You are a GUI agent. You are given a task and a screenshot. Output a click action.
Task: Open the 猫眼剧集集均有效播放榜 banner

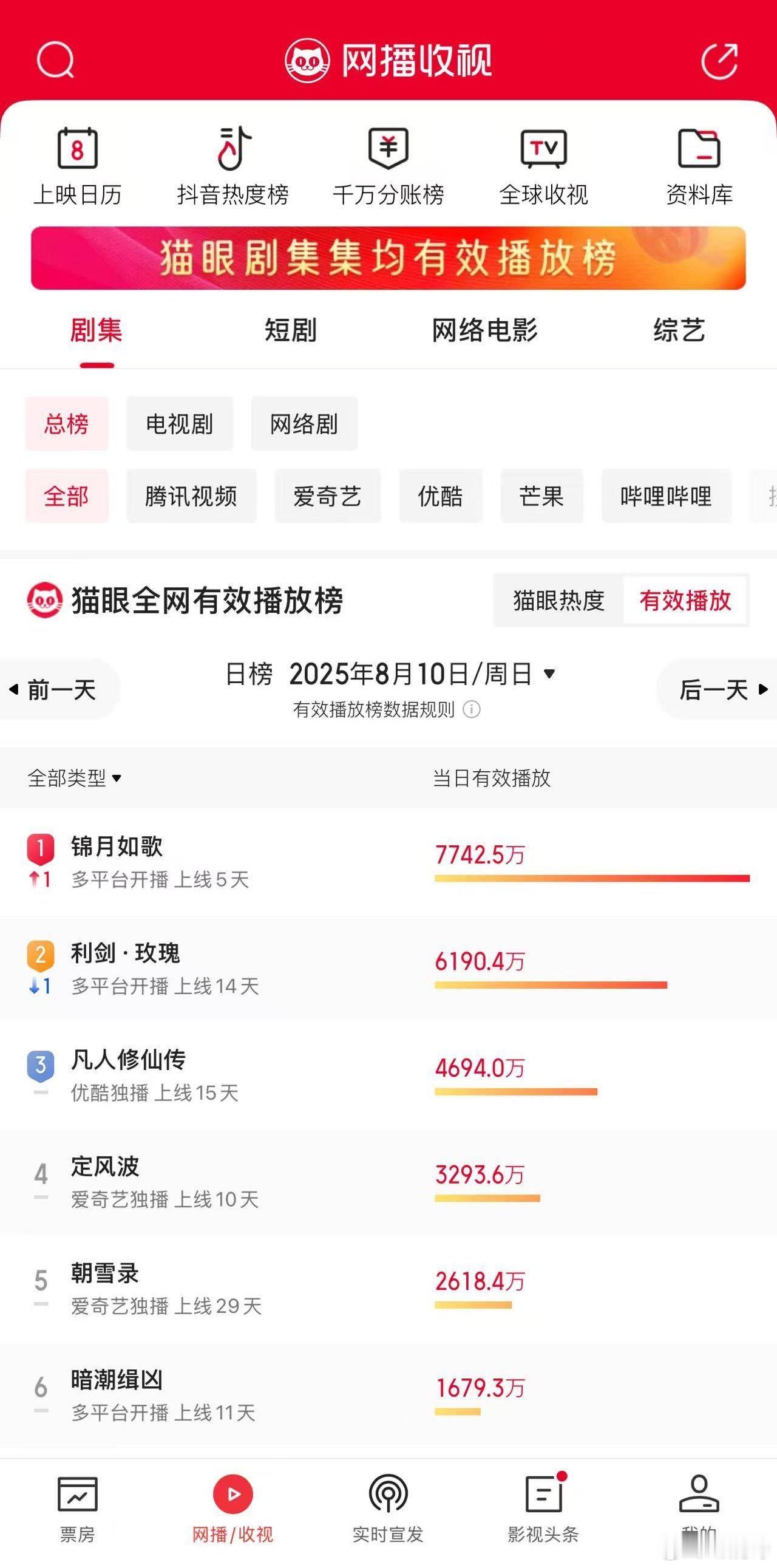[388, 258]
